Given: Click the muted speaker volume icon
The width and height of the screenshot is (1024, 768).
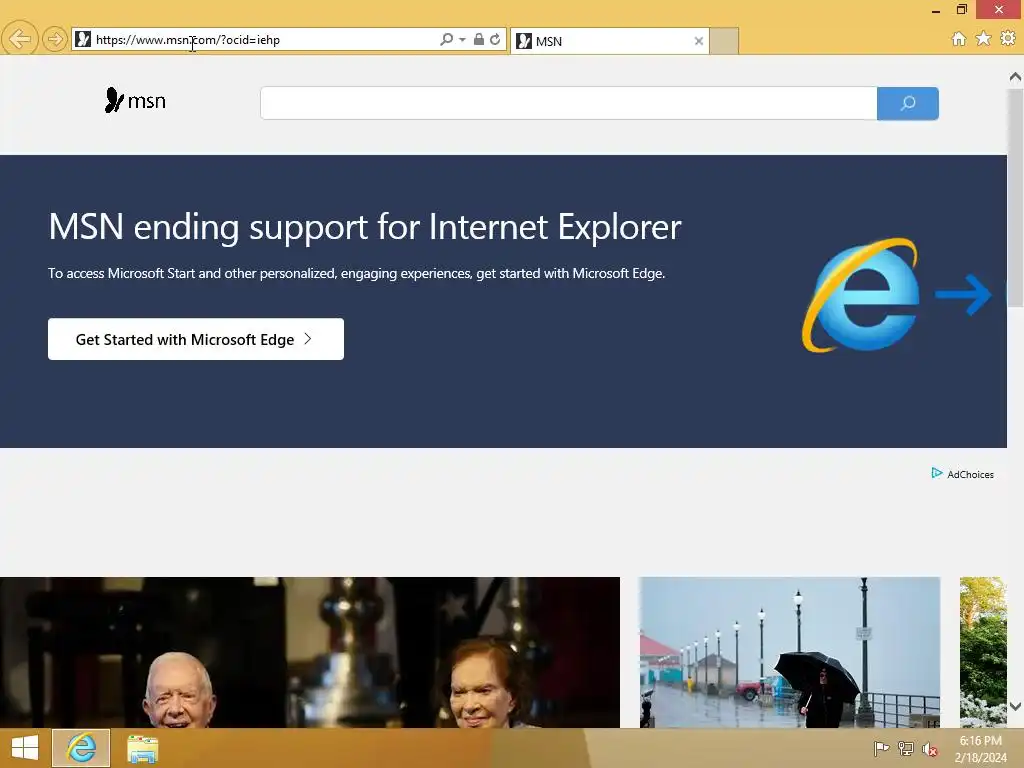Looking at the screenshot, I should [929, 749].
